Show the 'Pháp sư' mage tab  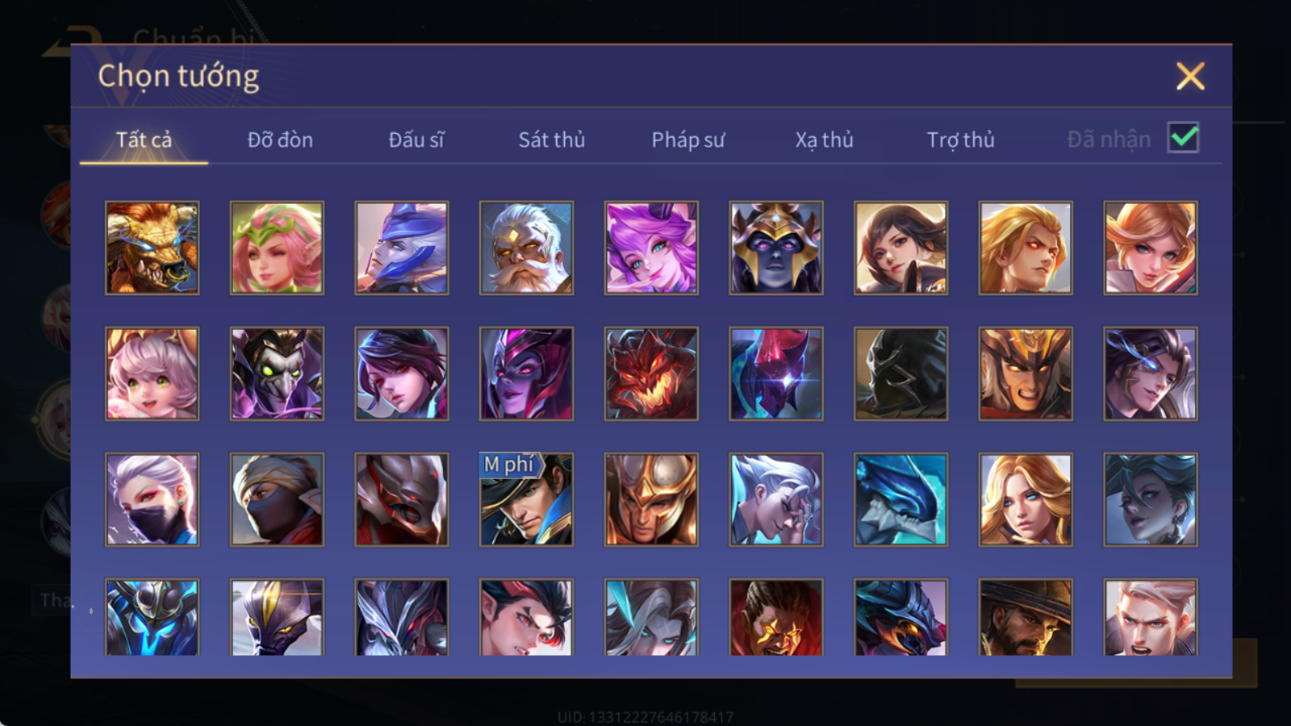[688, 140]
